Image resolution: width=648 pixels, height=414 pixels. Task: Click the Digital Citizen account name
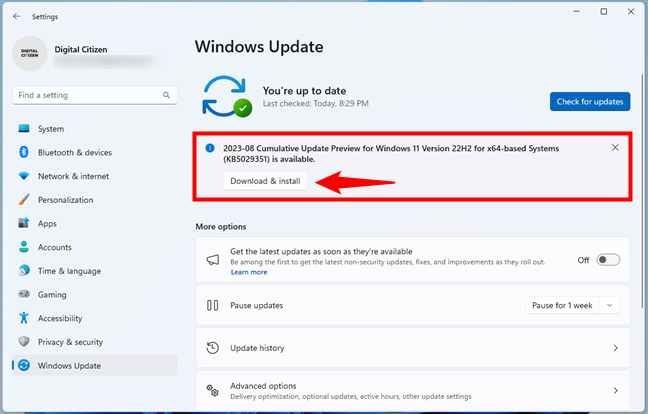[81, 50]
